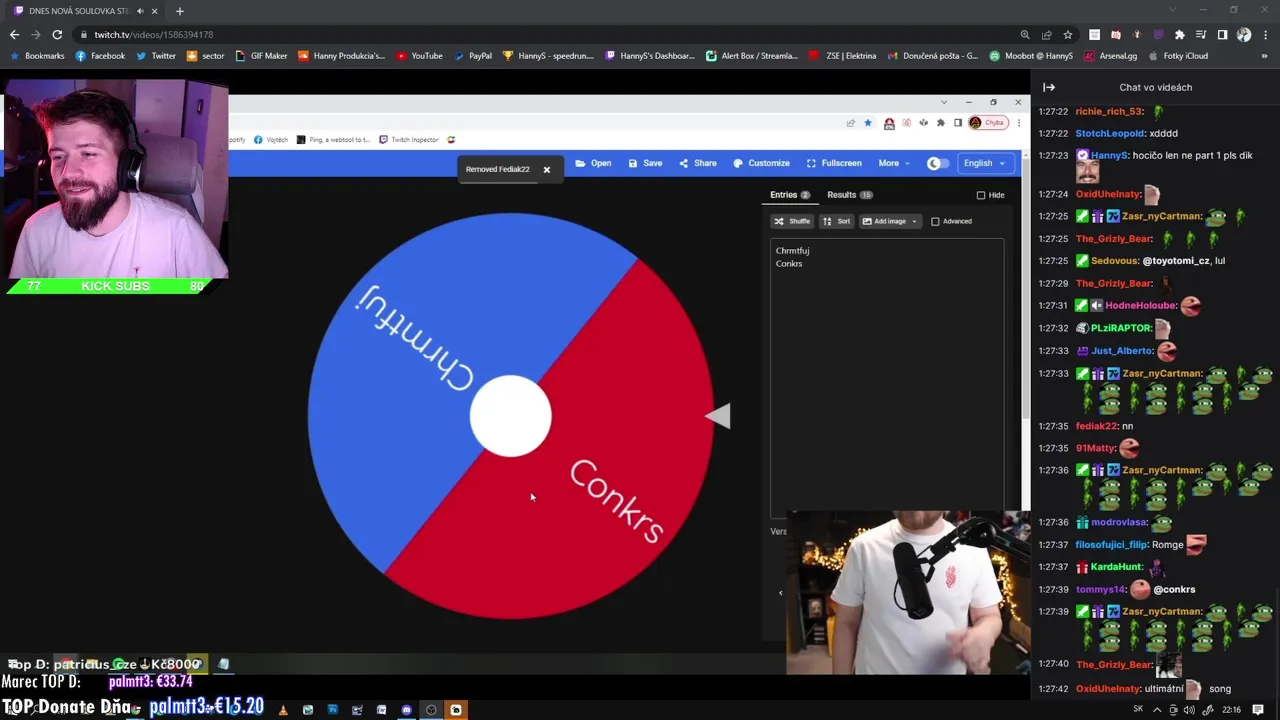Go back with browser back arrow
1280x720 pixels.
tap(14, 34)
